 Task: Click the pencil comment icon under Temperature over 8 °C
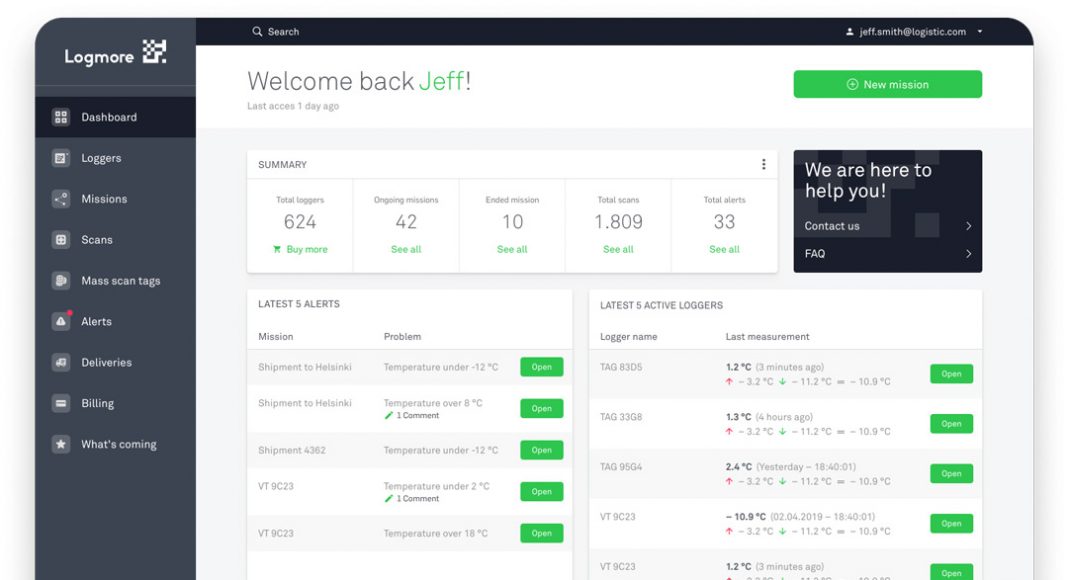[x=388, y=415]
